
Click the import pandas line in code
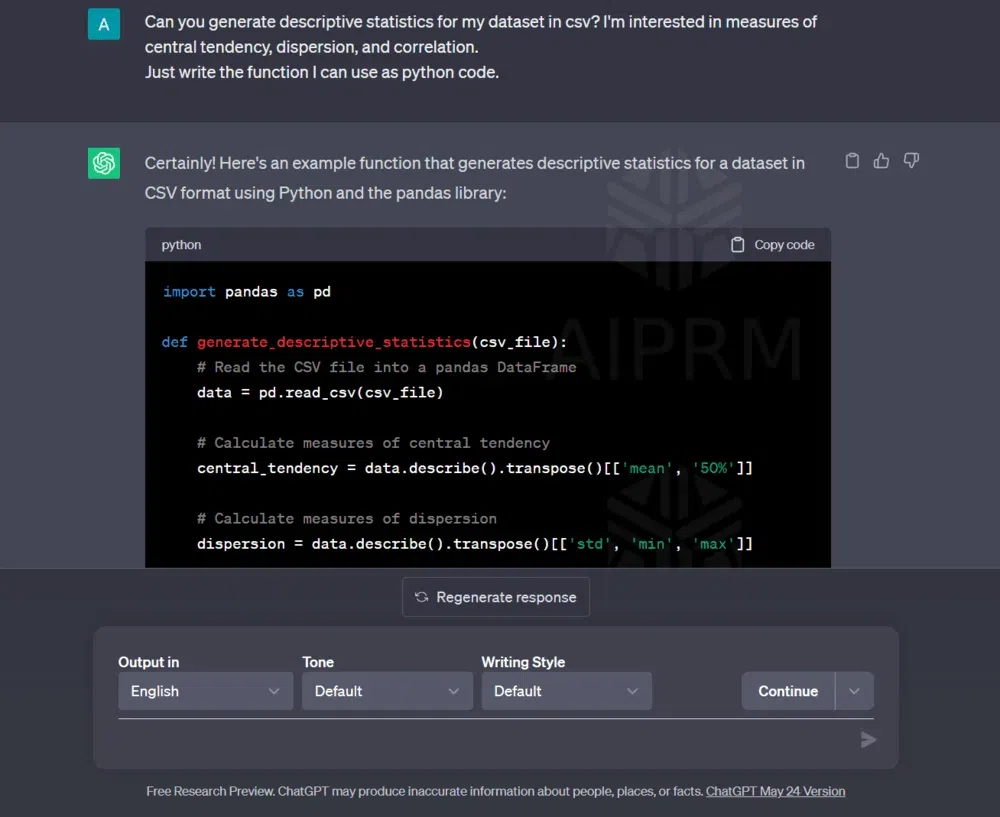click(246, 292)
